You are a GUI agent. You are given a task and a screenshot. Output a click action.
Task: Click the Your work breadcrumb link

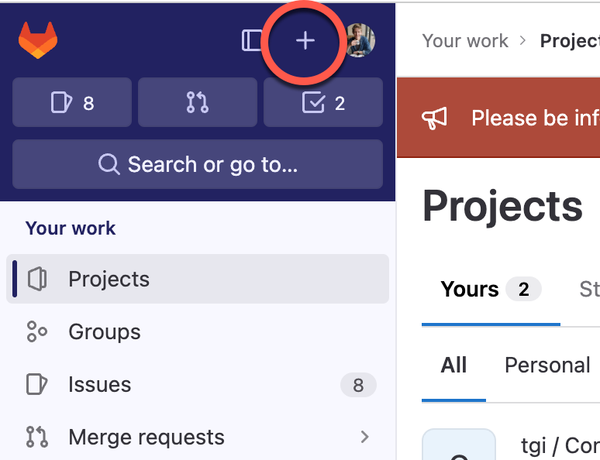pyautogui.click(x=465, y=41)
